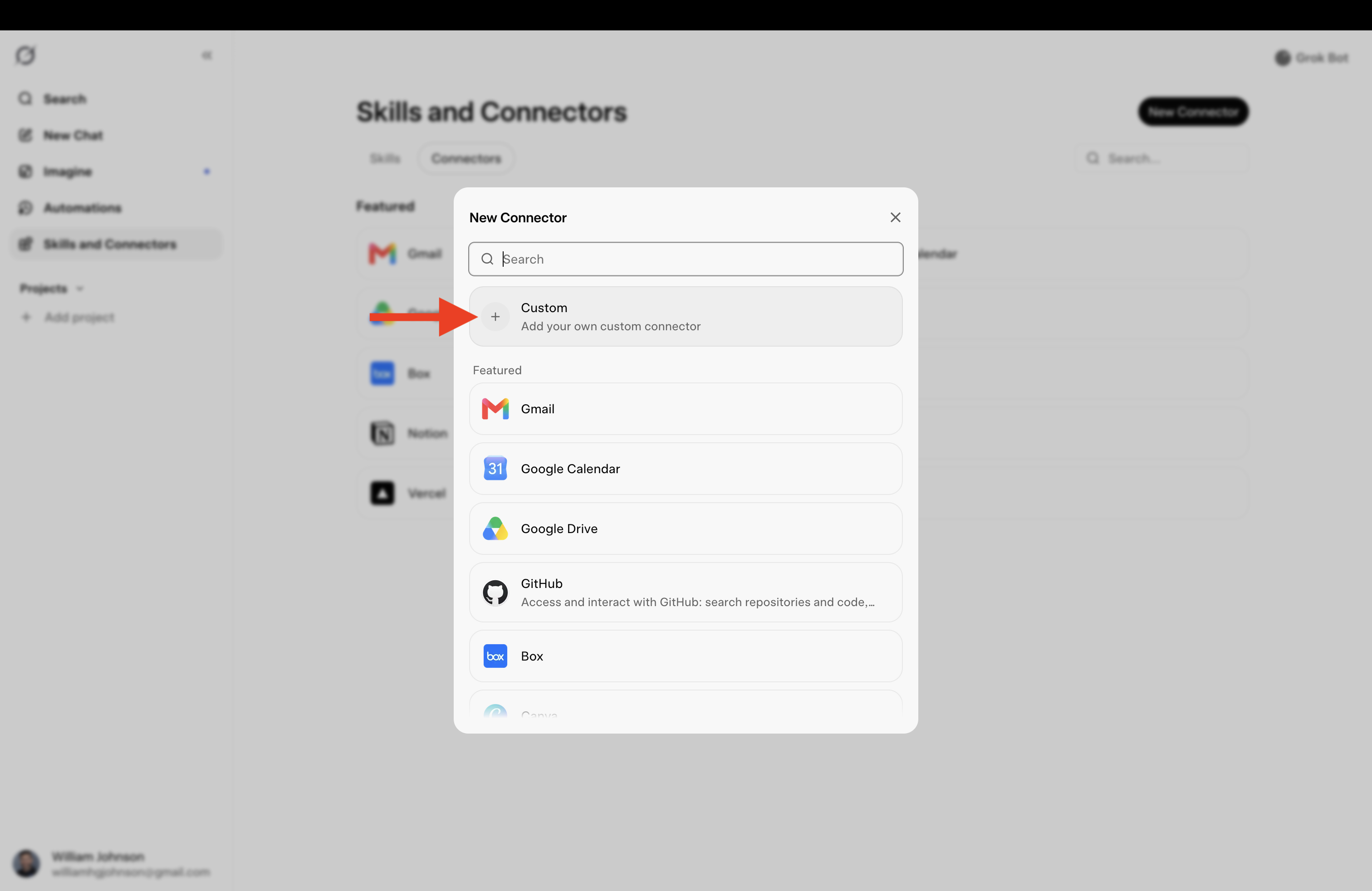Viewport: 1372px width, 891px height.
Task: Click the Google Drive logo in dialog
Action: coord(495,529)
